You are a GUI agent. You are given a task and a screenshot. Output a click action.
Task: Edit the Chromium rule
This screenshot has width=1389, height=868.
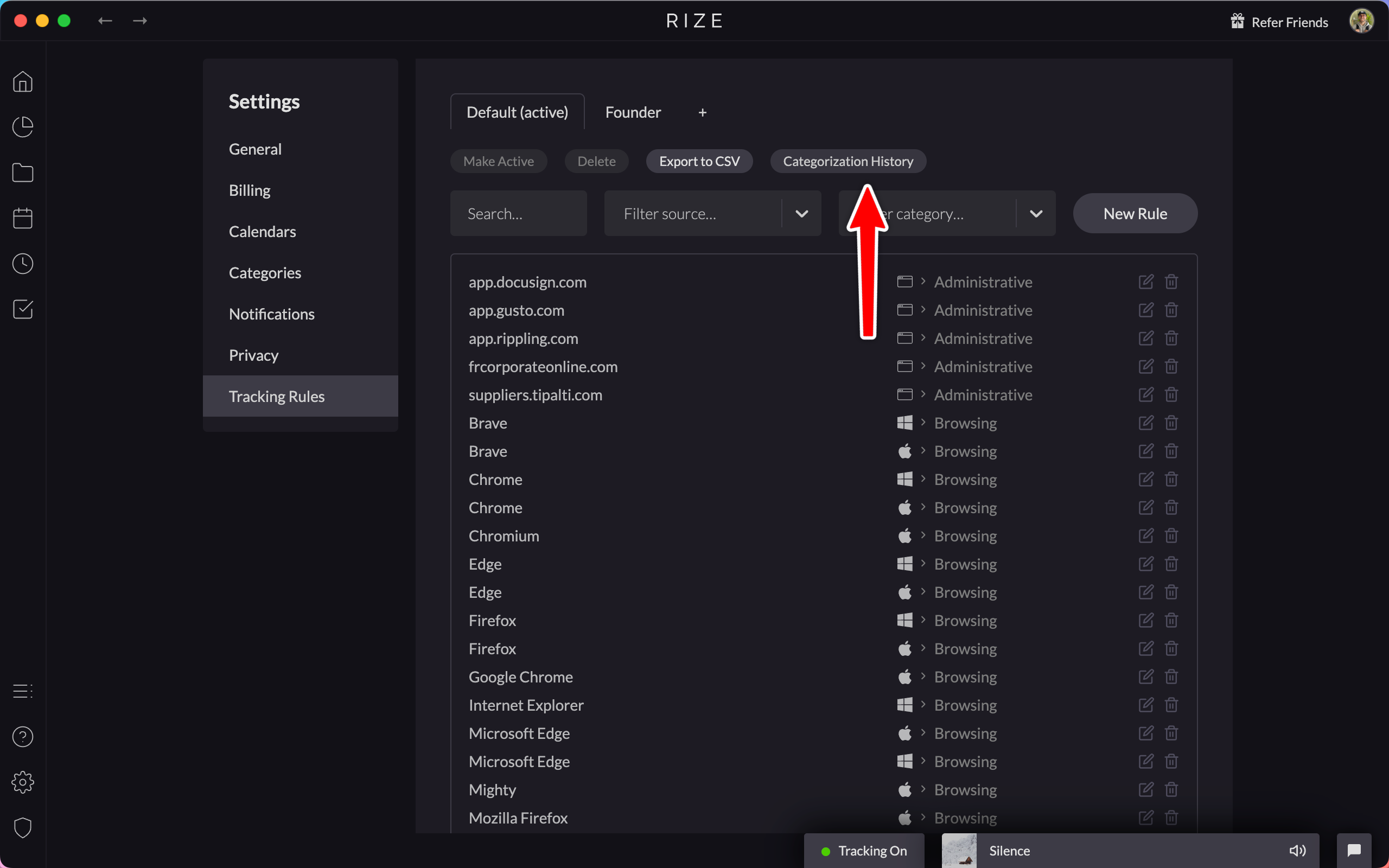click(x=1145, y=535)
